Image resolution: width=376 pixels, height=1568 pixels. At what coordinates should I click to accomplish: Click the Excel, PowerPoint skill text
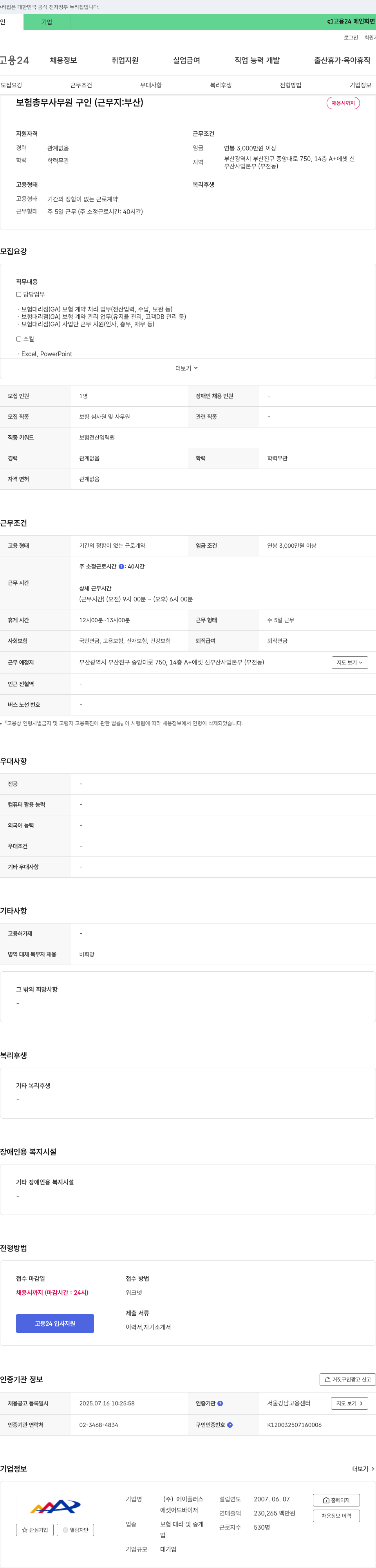click(46, 354)
